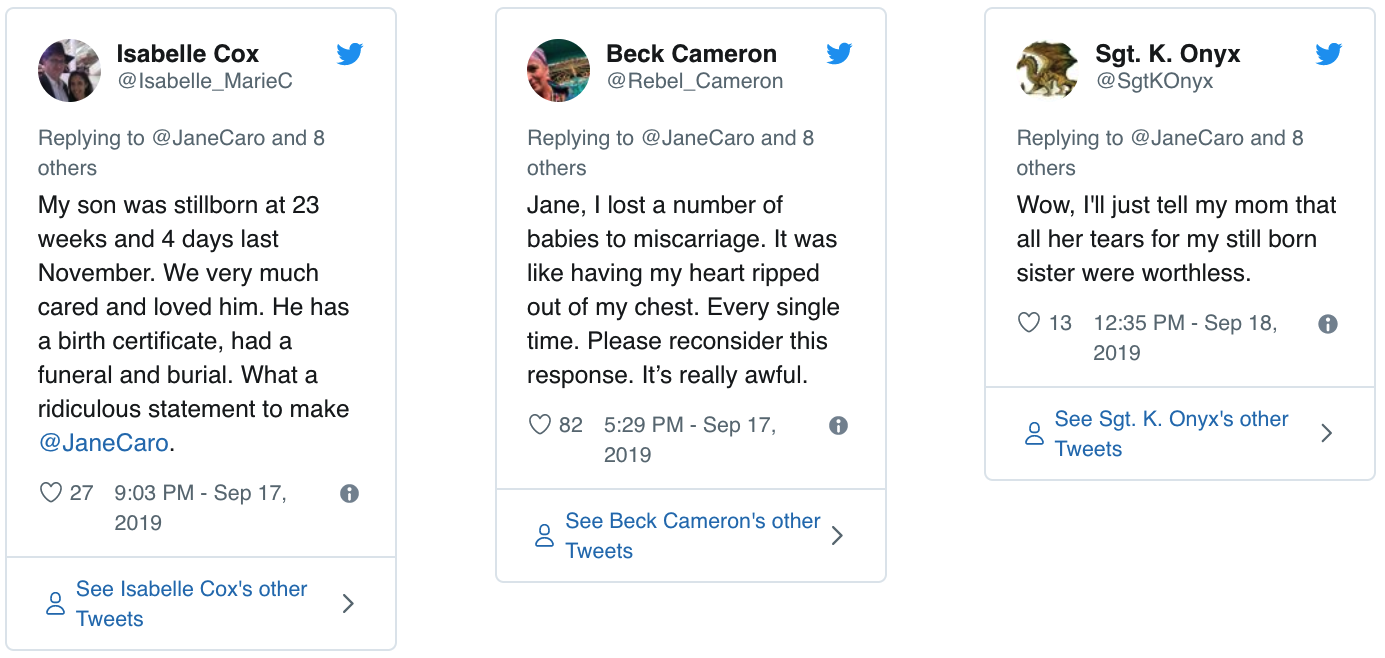The width and height of the screenshot is (1385, 658).
Task: Click Twitter bird icon on Sgt. K. Onyx tweet
Action: [x=1328, y=55]
